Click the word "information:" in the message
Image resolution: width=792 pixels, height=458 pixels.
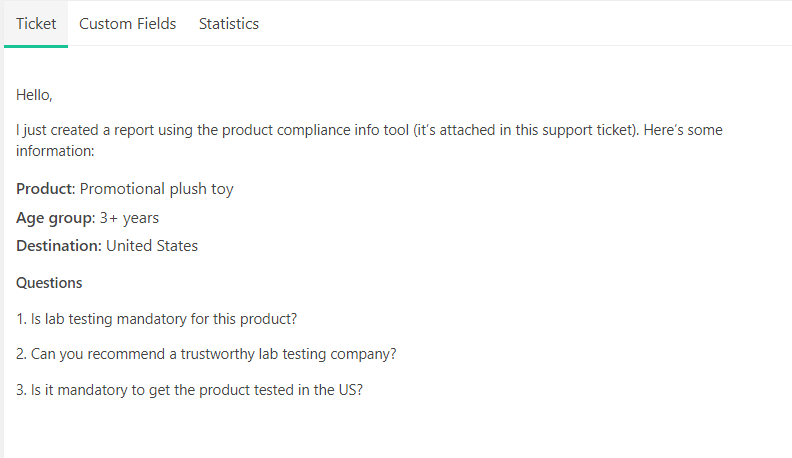point(55,151)
